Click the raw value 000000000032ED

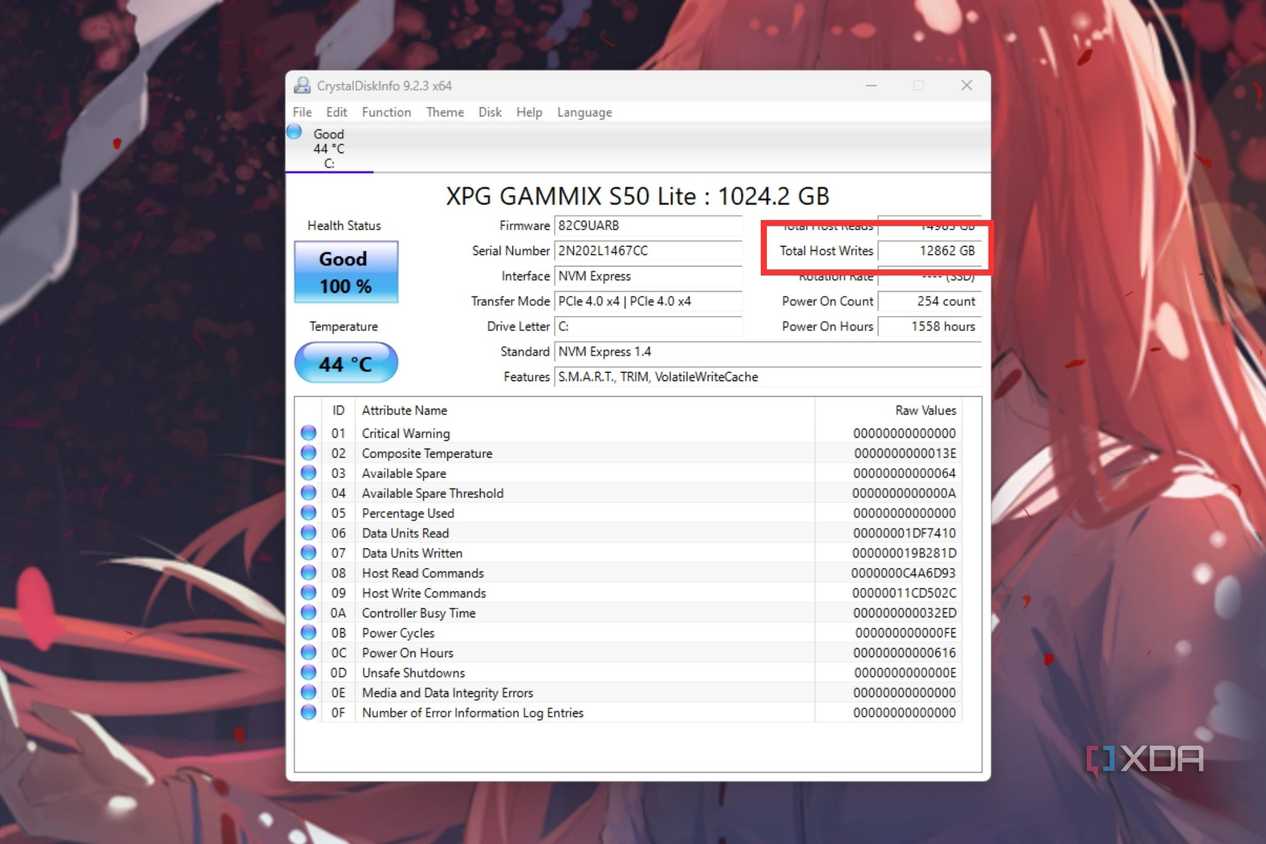905,613
